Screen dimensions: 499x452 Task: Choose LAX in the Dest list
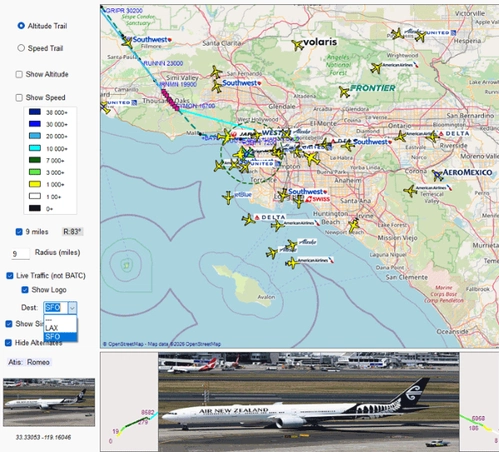pyautogui.click(x=60, y=328)
